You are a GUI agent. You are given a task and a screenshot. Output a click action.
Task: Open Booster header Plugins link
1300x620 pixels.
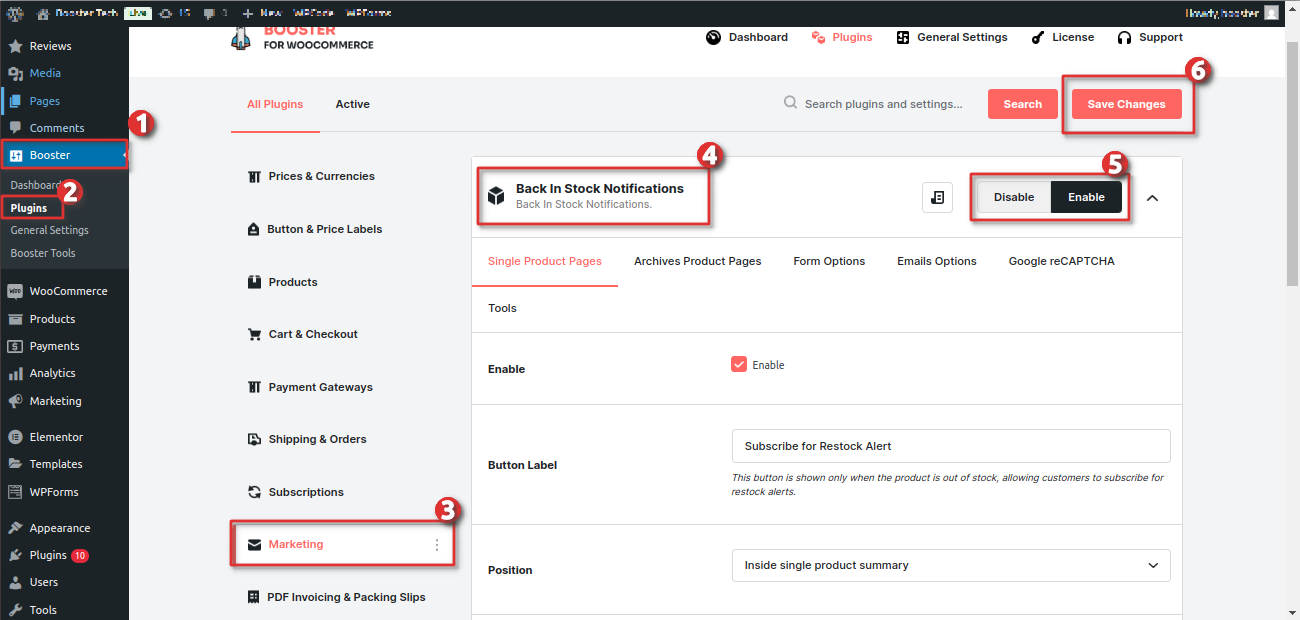point(842,37)
